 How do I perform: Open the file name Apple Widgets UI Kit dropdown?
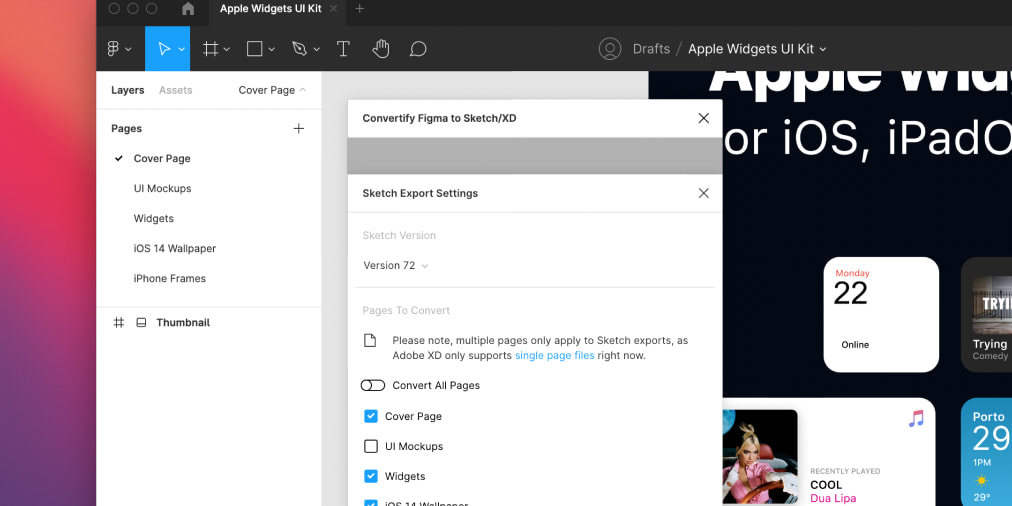(x=757, y=49)
